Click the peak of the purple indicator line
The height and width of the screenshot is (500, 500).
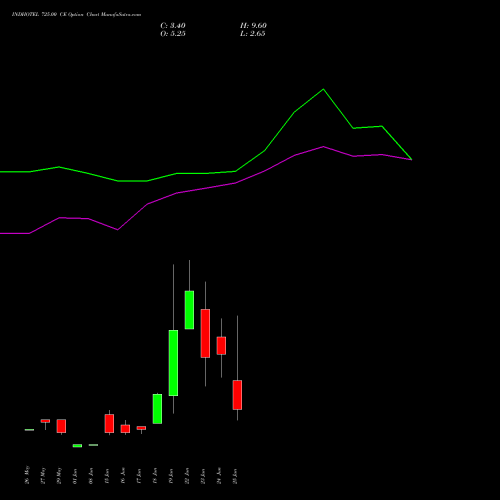pyautogui.click(x=323, y=147)
